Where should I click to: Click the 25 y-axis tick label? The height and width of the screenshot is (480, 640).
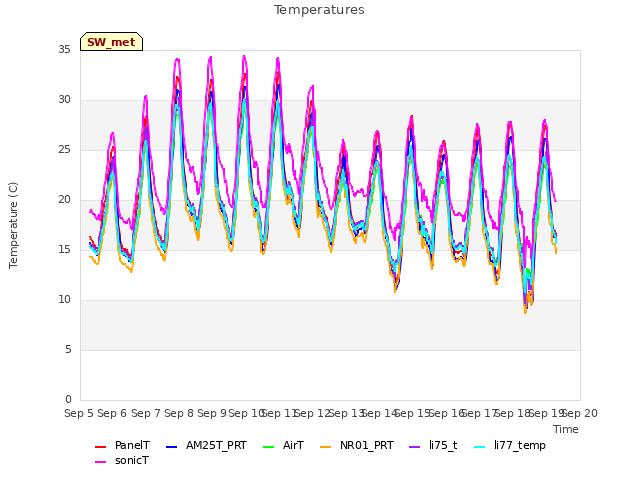(x=64, y=149)
